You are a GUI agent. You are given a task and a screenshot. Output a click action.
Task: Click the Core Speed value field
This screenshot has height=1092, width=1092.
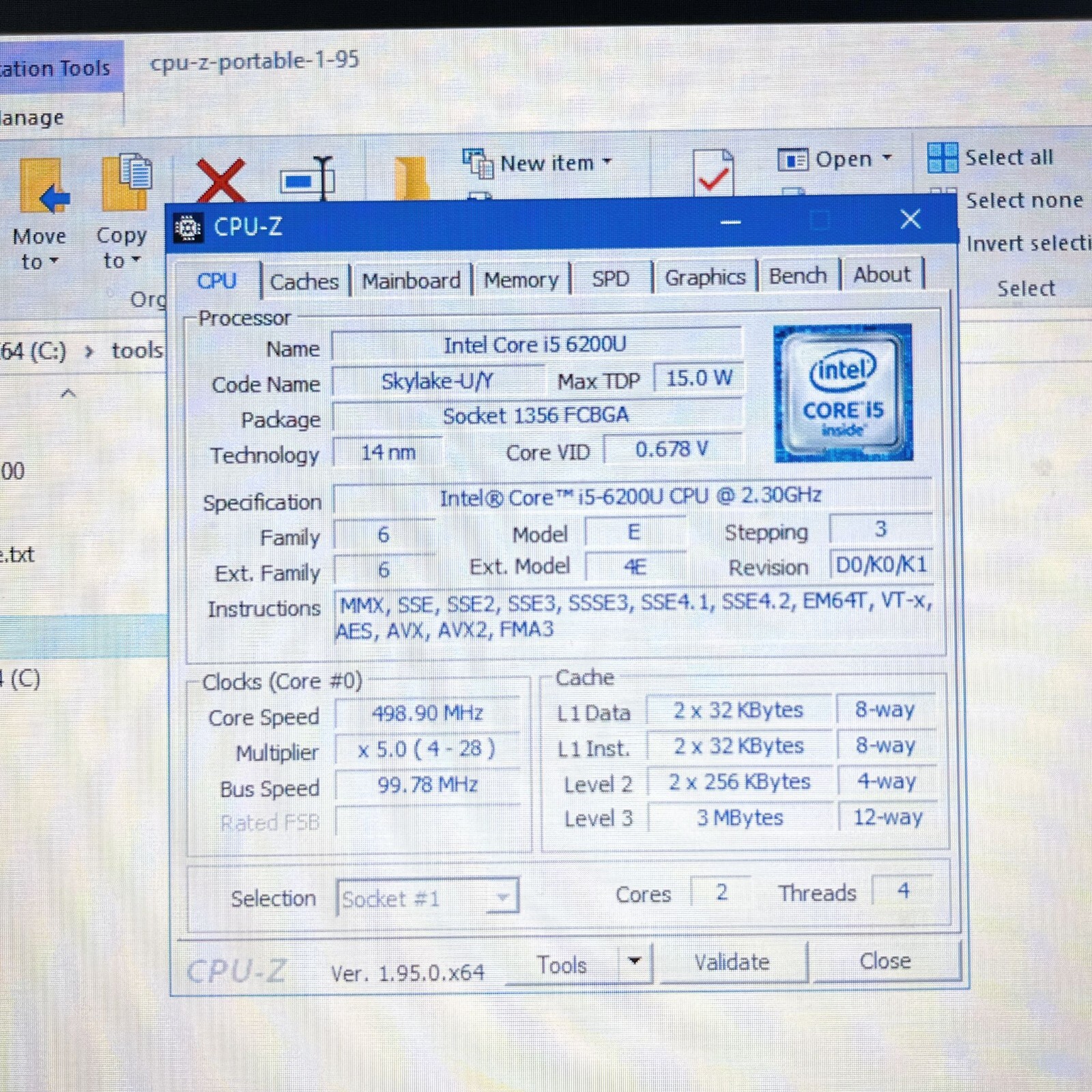pyautogui.click(x=428, y=713)
